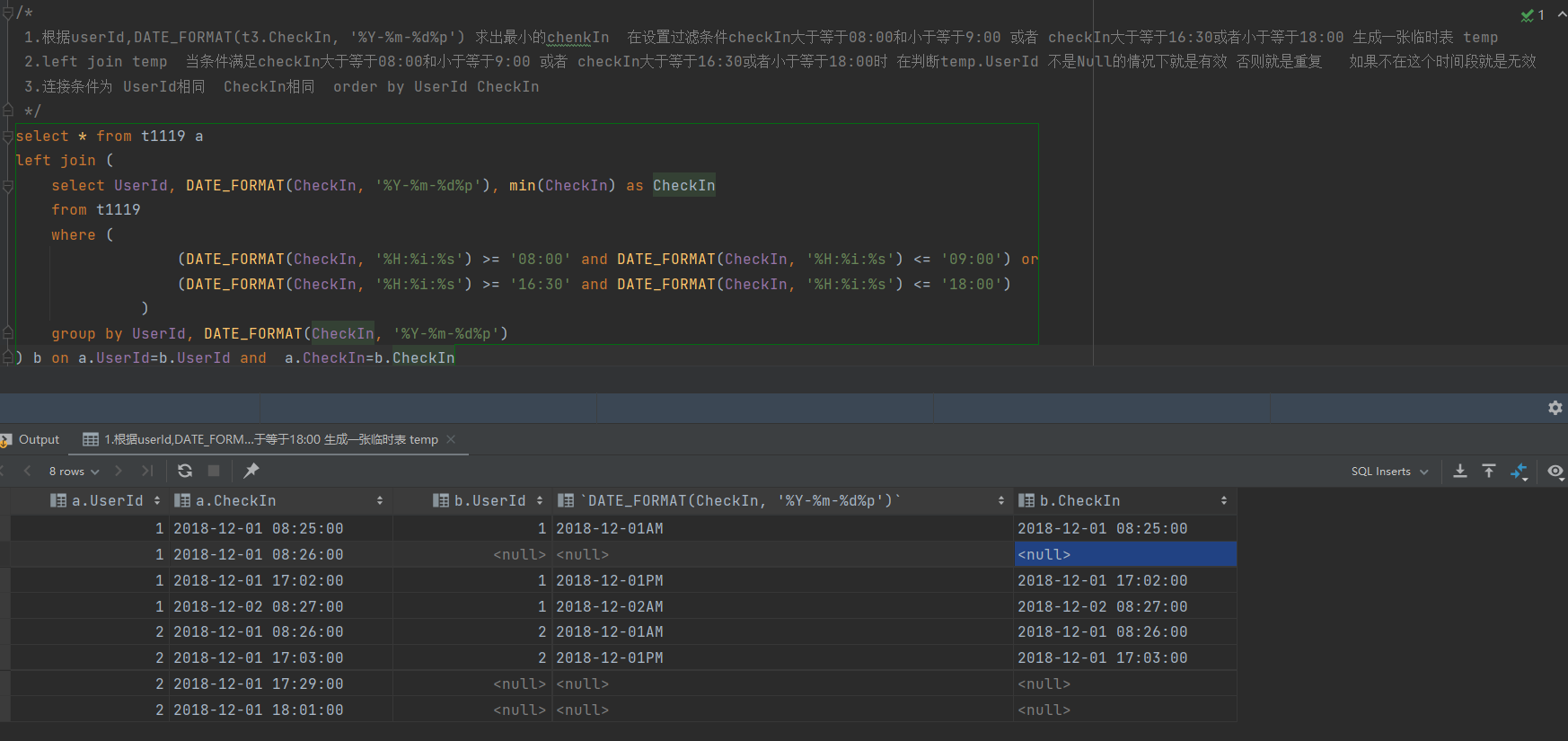Viewport: 1568px width, 741px height.
Task: Pin the result tab
Action: (251, 471)
